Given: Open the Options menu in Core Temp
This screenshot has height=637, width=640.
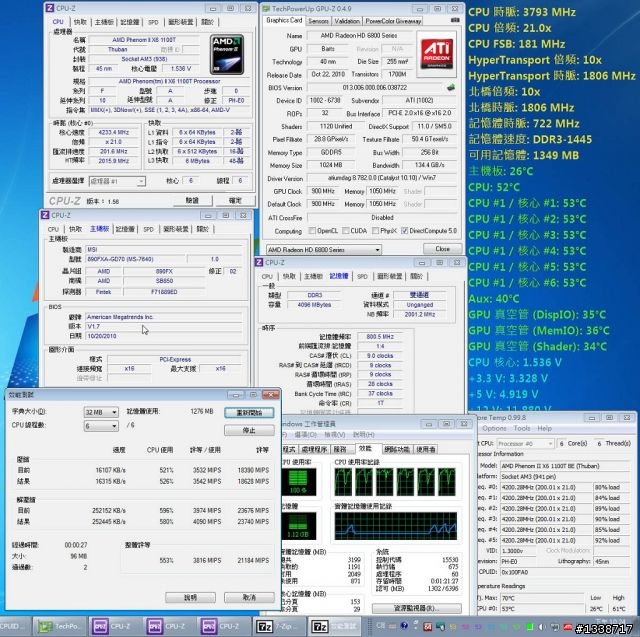Looking at the screenshot, I should click(x=494, y=428).
